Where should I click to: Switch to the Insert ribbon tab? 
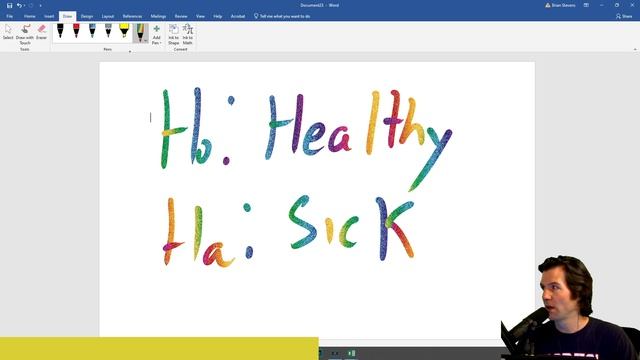[49, 16]
